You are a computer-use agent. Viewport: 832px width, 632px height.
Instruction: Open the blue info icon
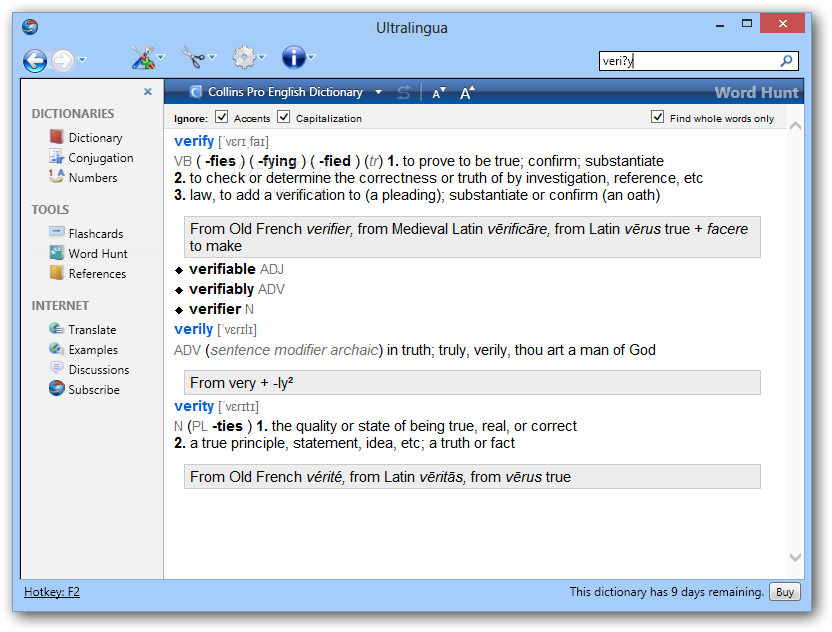click(x=294, y=57)
